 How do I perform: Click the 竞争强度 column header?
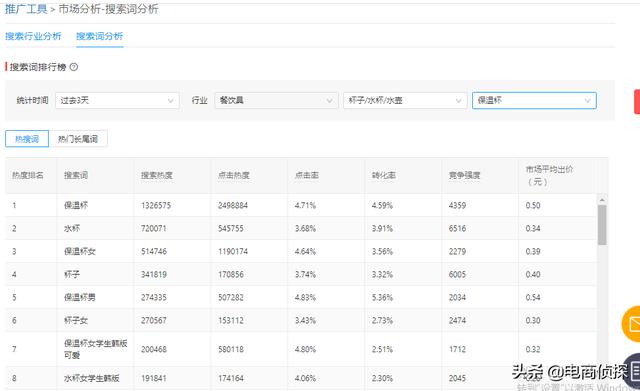click(x=464, y=176)
